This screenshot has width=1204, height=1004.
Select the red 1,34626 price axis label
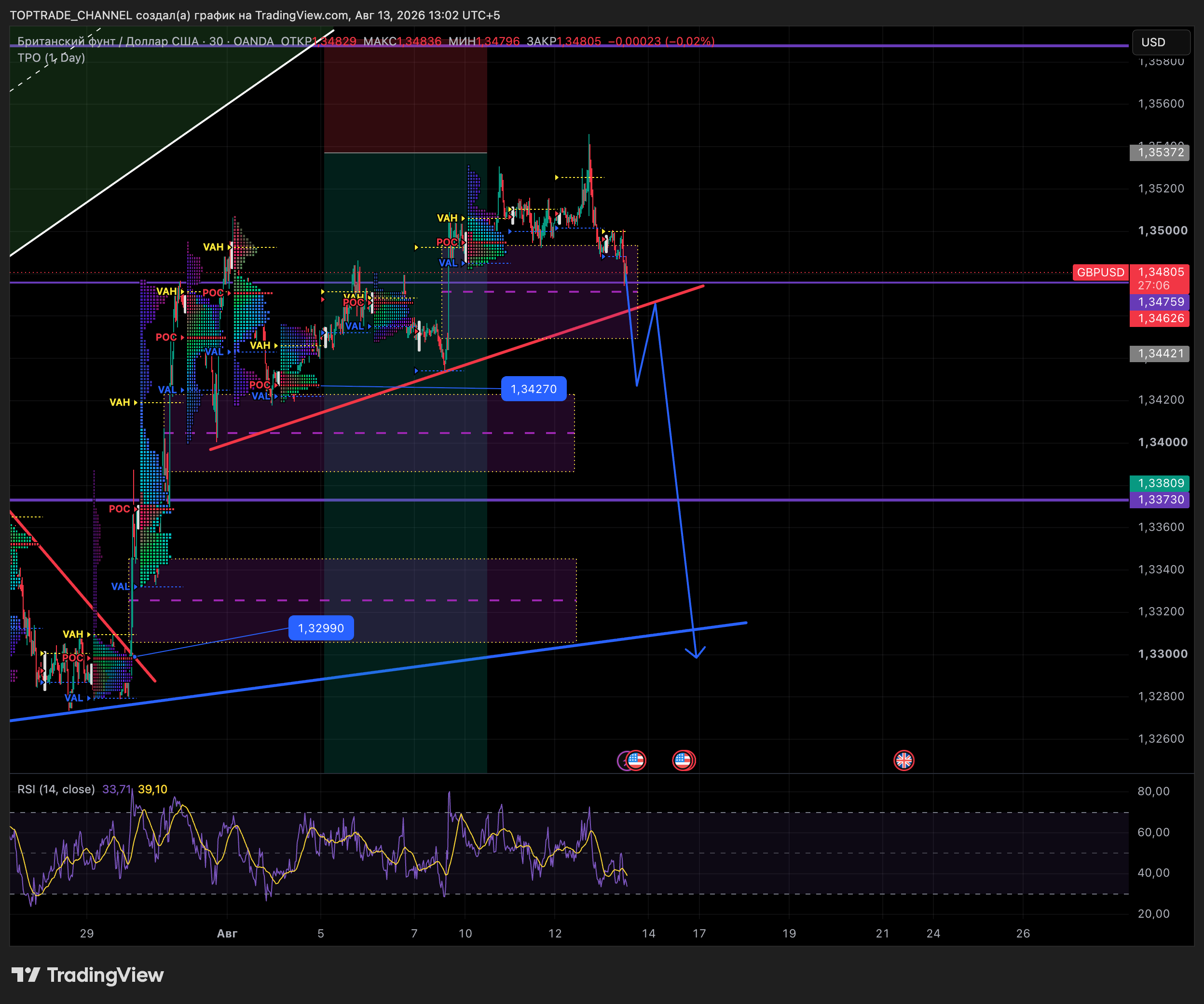coord(1161,319)
